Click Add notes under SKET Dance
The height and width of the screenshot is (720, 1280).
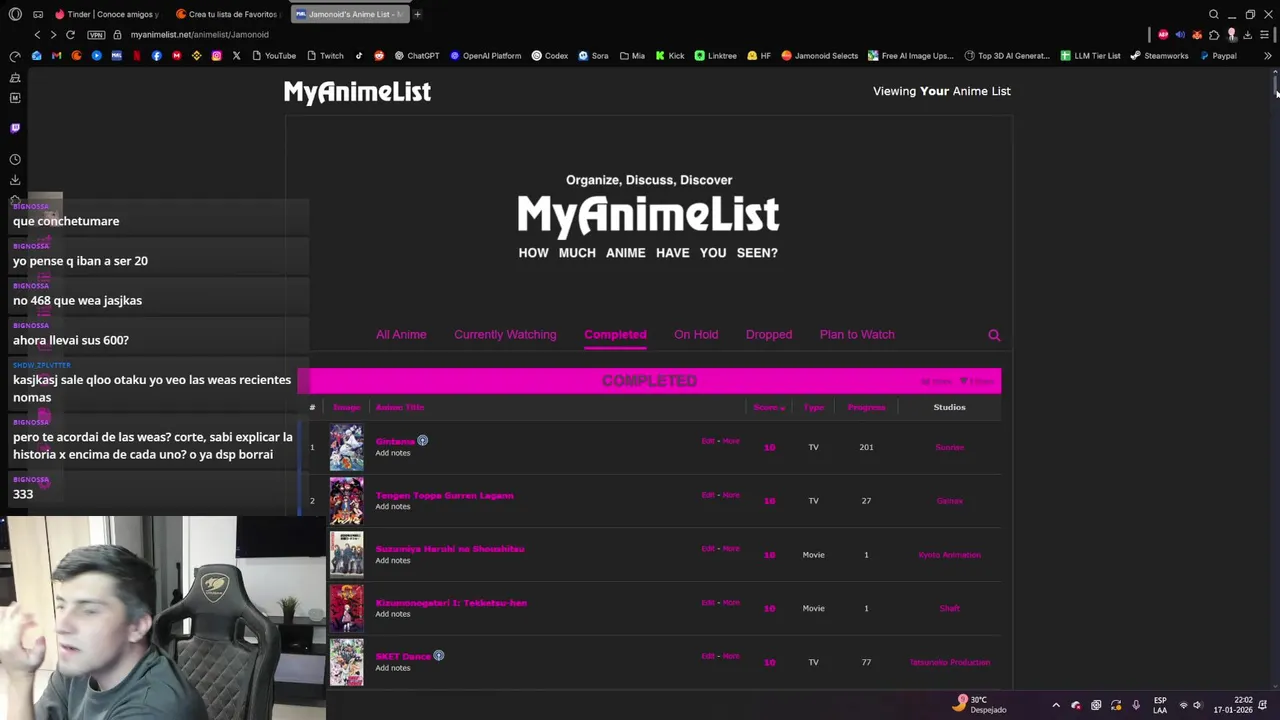pyautogui.click(x=393, y=668)
